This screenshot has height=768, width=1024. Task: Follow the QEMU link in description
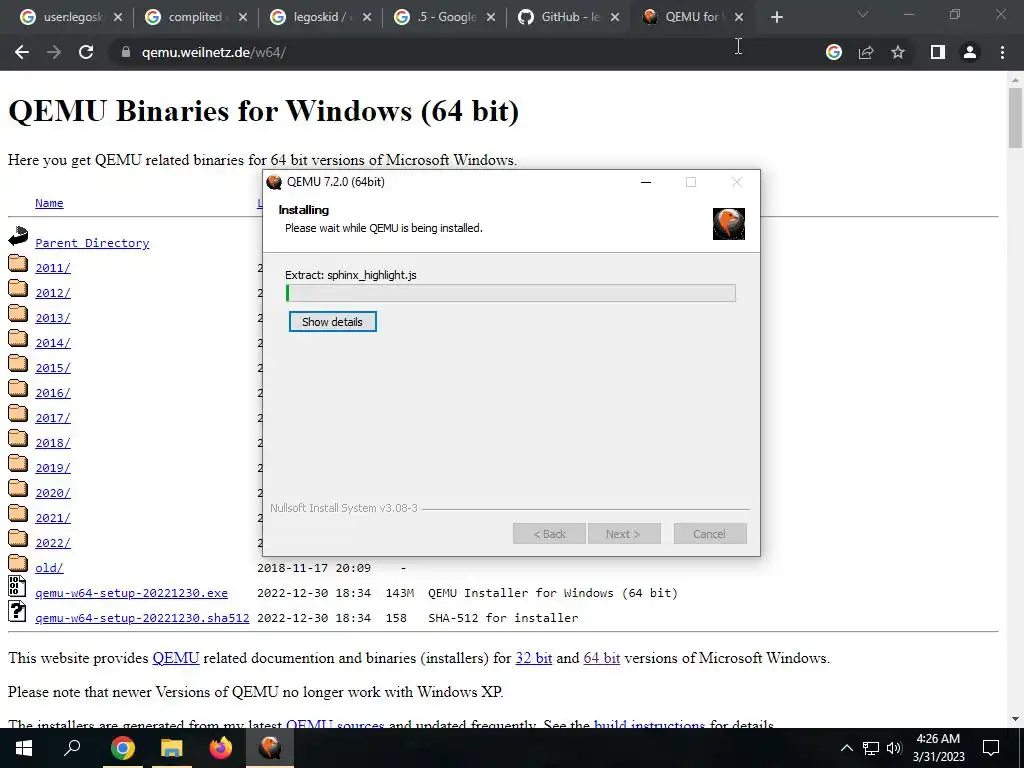176,658
